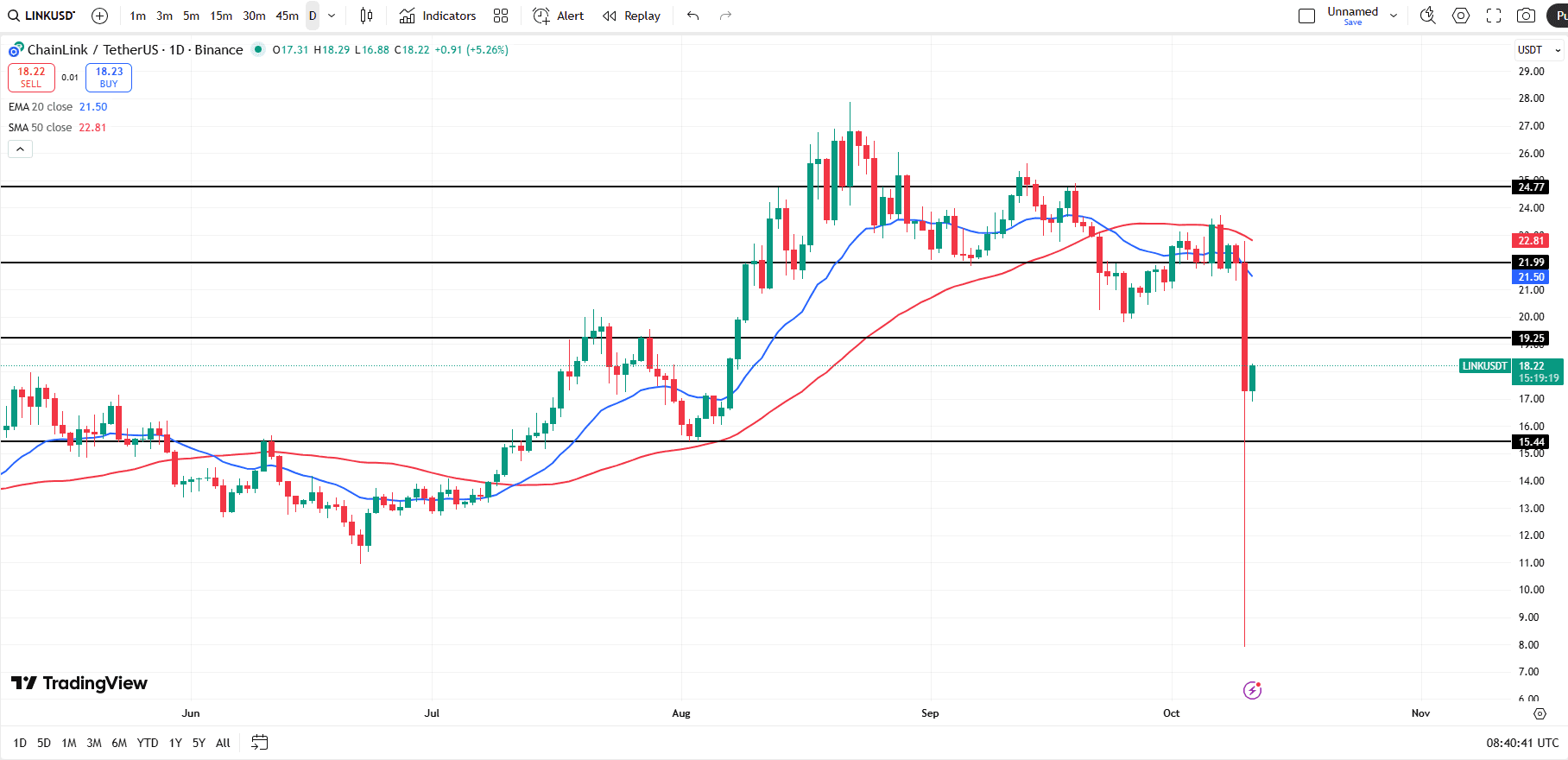1568x760 pixels.
Task: Click the 18.22 SELL button
Action: point(31,78)
